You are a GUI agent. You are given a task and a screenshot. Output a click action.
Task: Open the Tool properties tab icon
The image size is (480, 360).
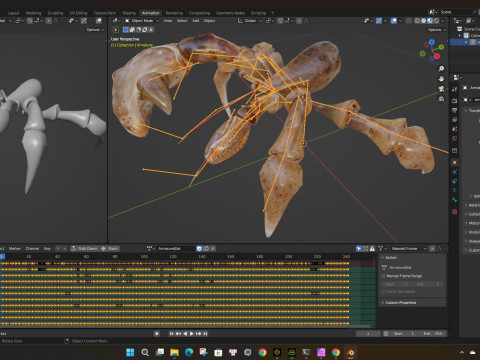click(455, 89)
